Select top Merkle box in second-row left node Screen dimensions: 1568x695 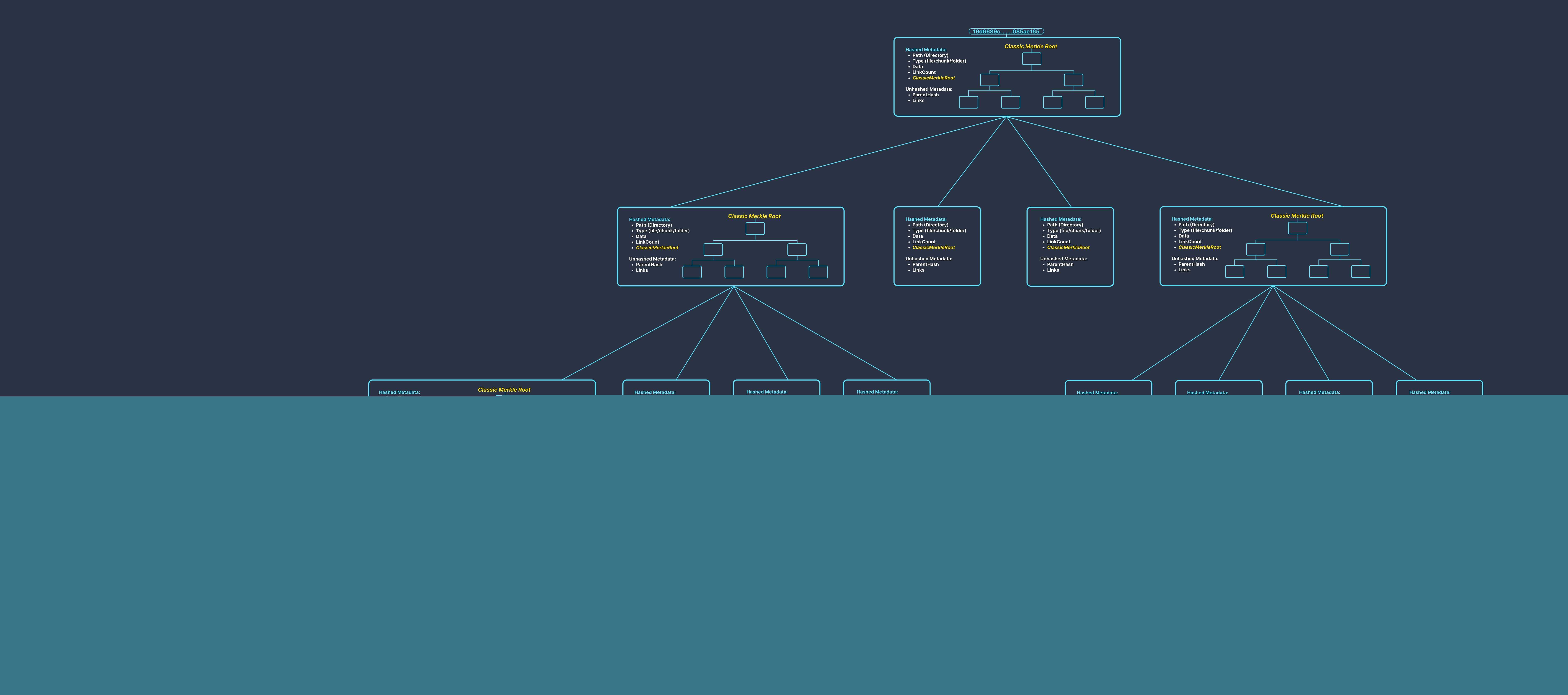pos(755,229)
